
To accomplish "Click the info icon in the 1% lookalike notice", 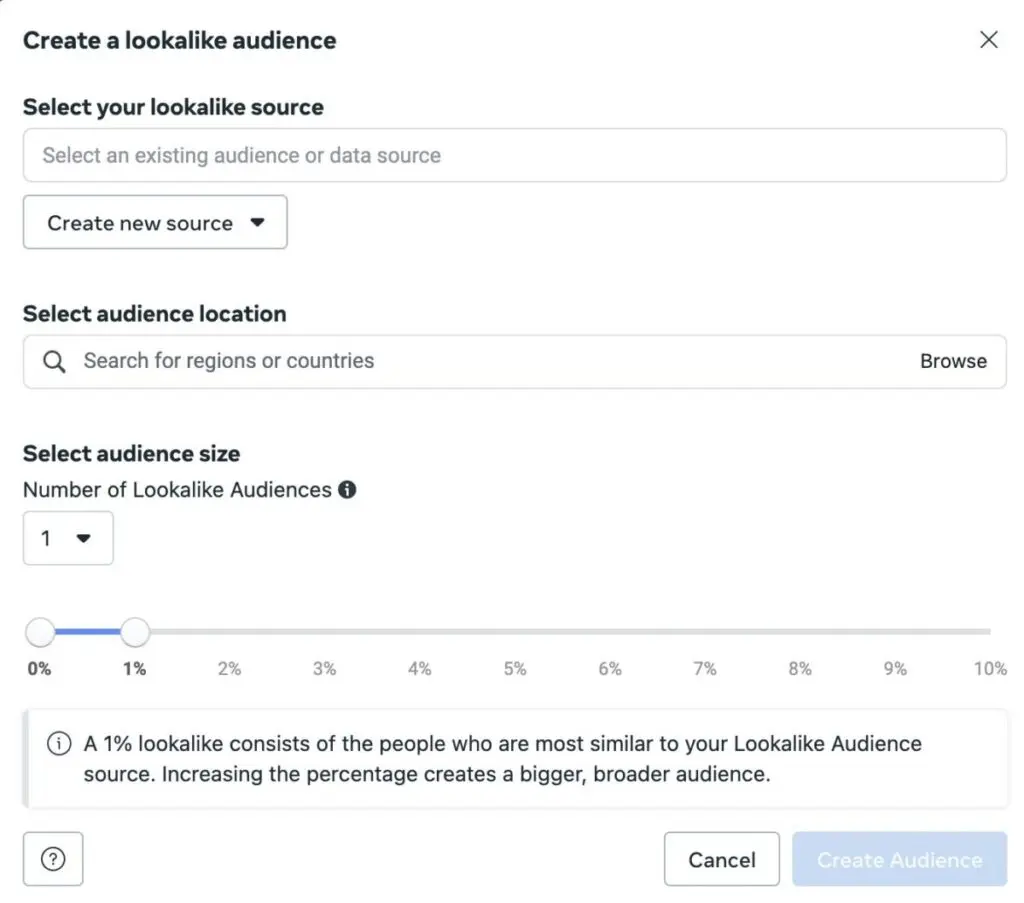I will (59, 744).
